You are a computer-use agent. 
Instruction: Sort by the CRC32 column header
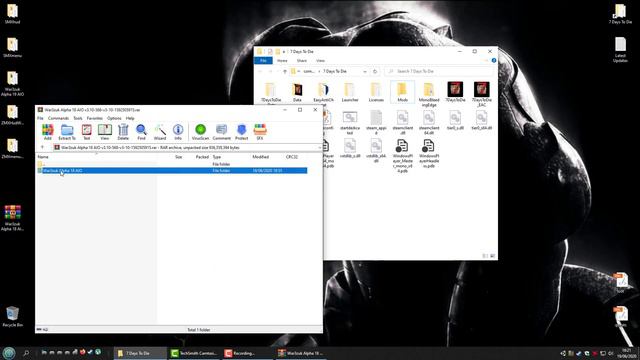click(x=292, y=157)
